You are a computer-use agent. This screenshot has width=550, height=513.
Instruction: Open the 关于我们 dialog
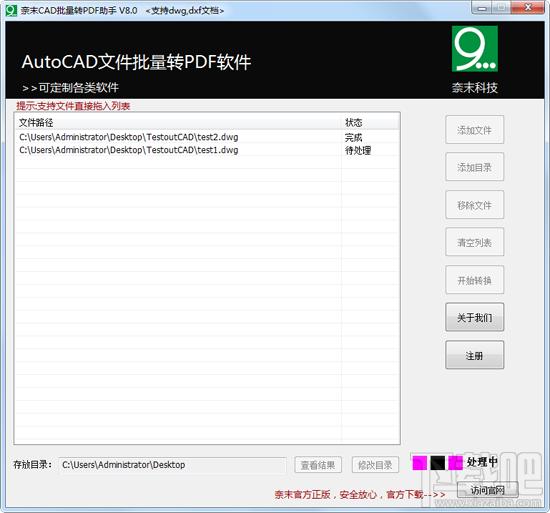coord(474,317)
